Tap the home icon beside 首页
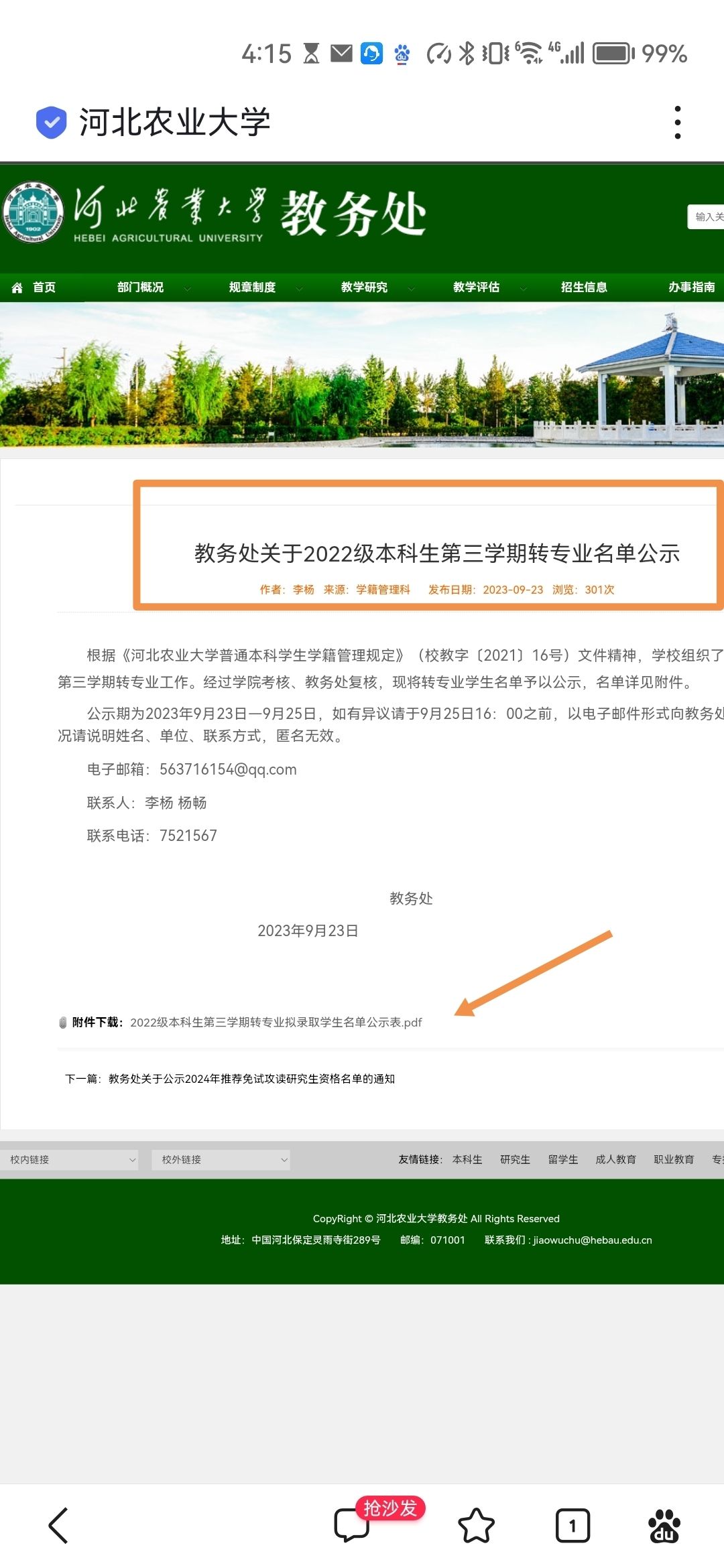This screenshot has width=724, height=1568. (x=17, y=287)
